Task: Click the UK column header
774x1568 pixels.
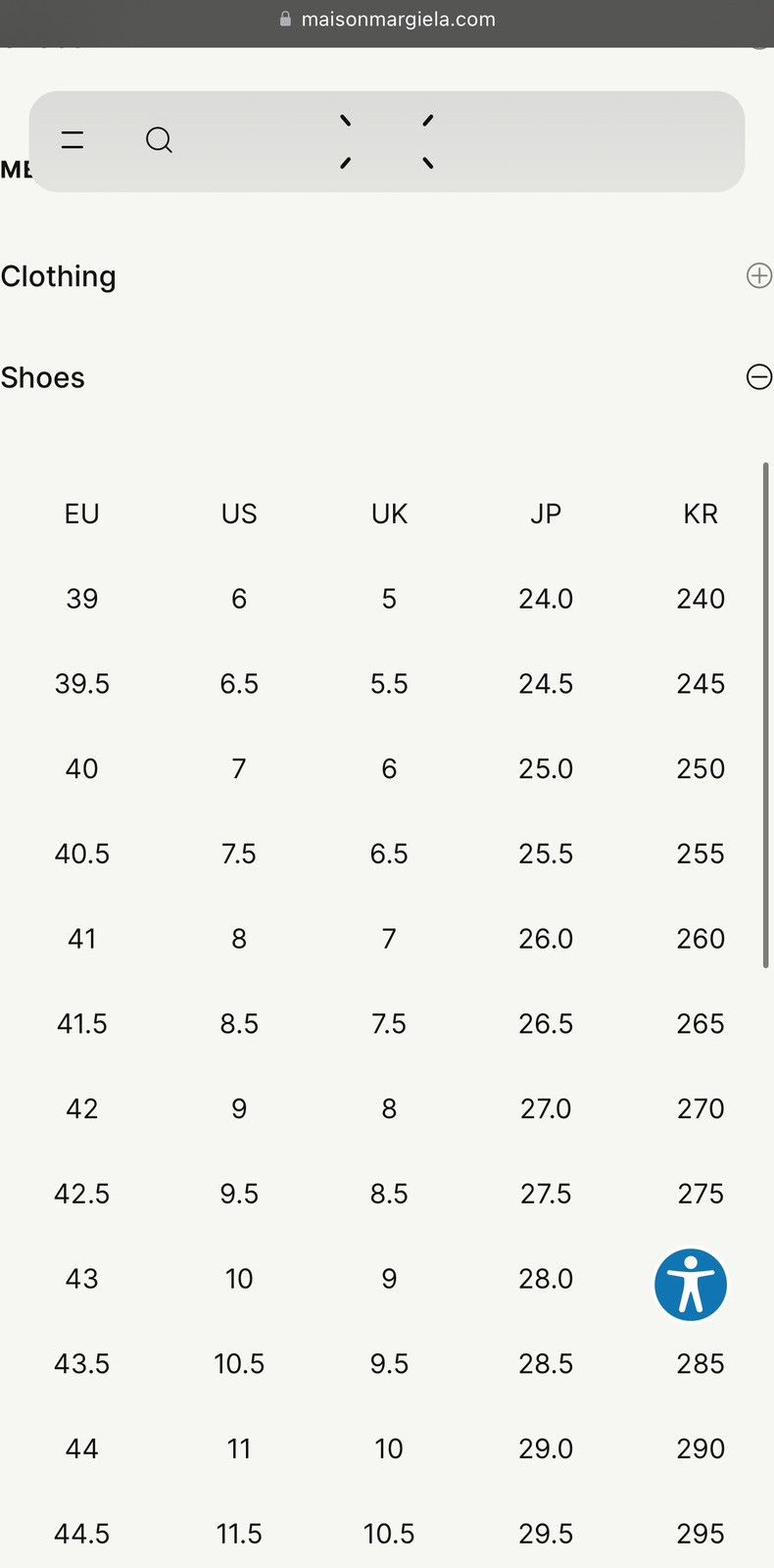Action: point(389,514)
